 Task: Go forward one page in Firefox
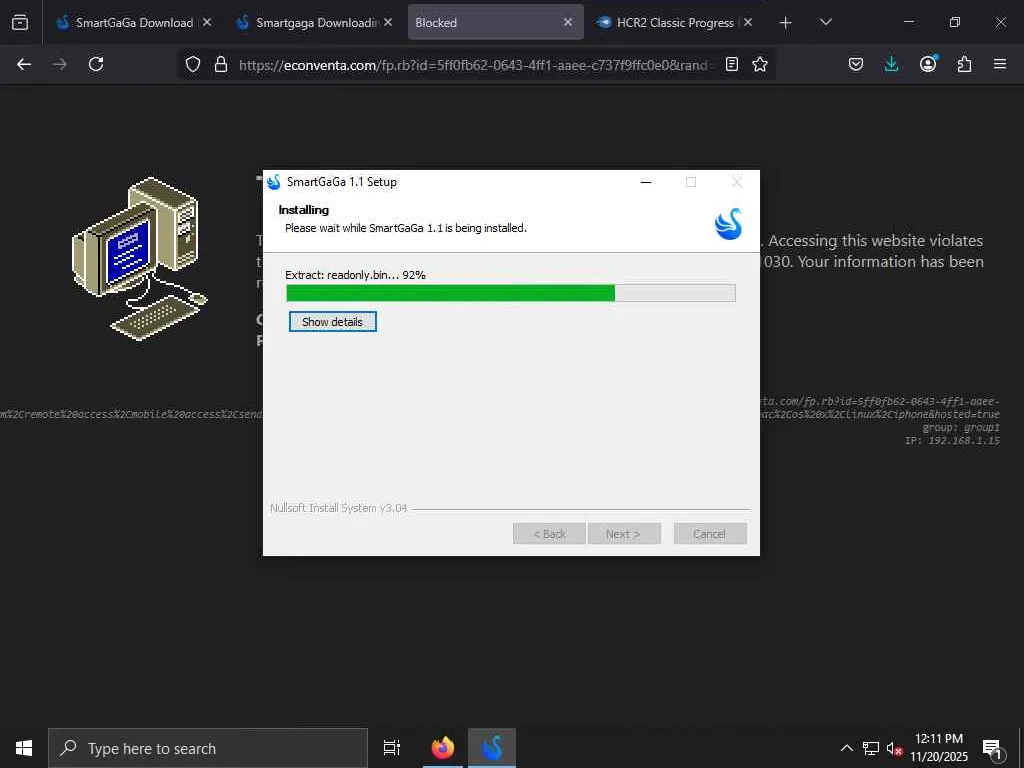[x=60, y=64]
